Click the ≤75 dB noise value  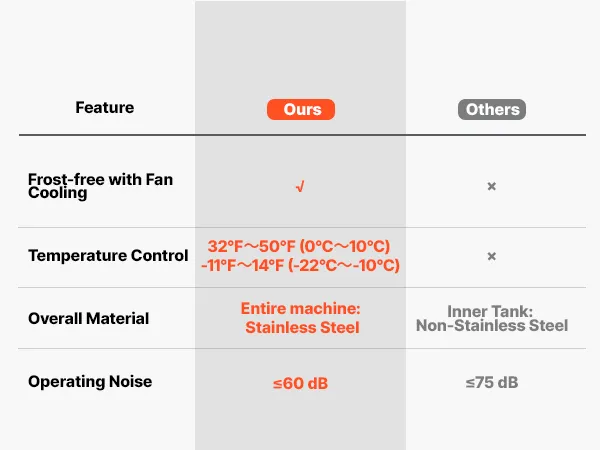click(x=491, y=382)
